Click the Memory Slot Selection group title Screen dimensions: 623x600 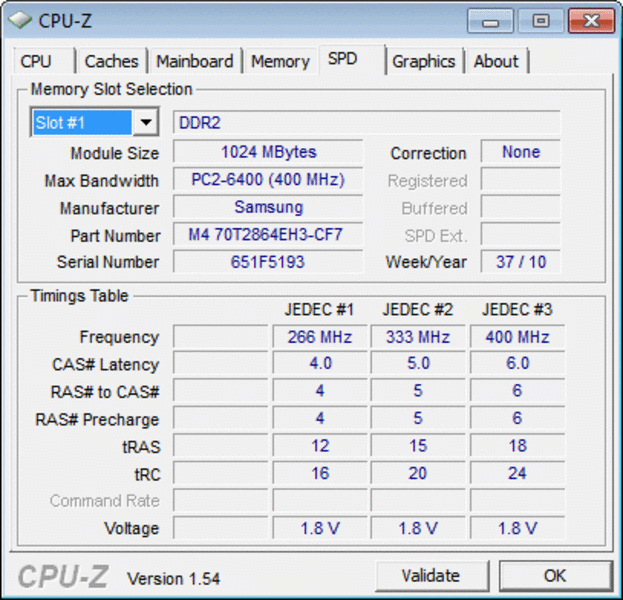coord(112,89)
